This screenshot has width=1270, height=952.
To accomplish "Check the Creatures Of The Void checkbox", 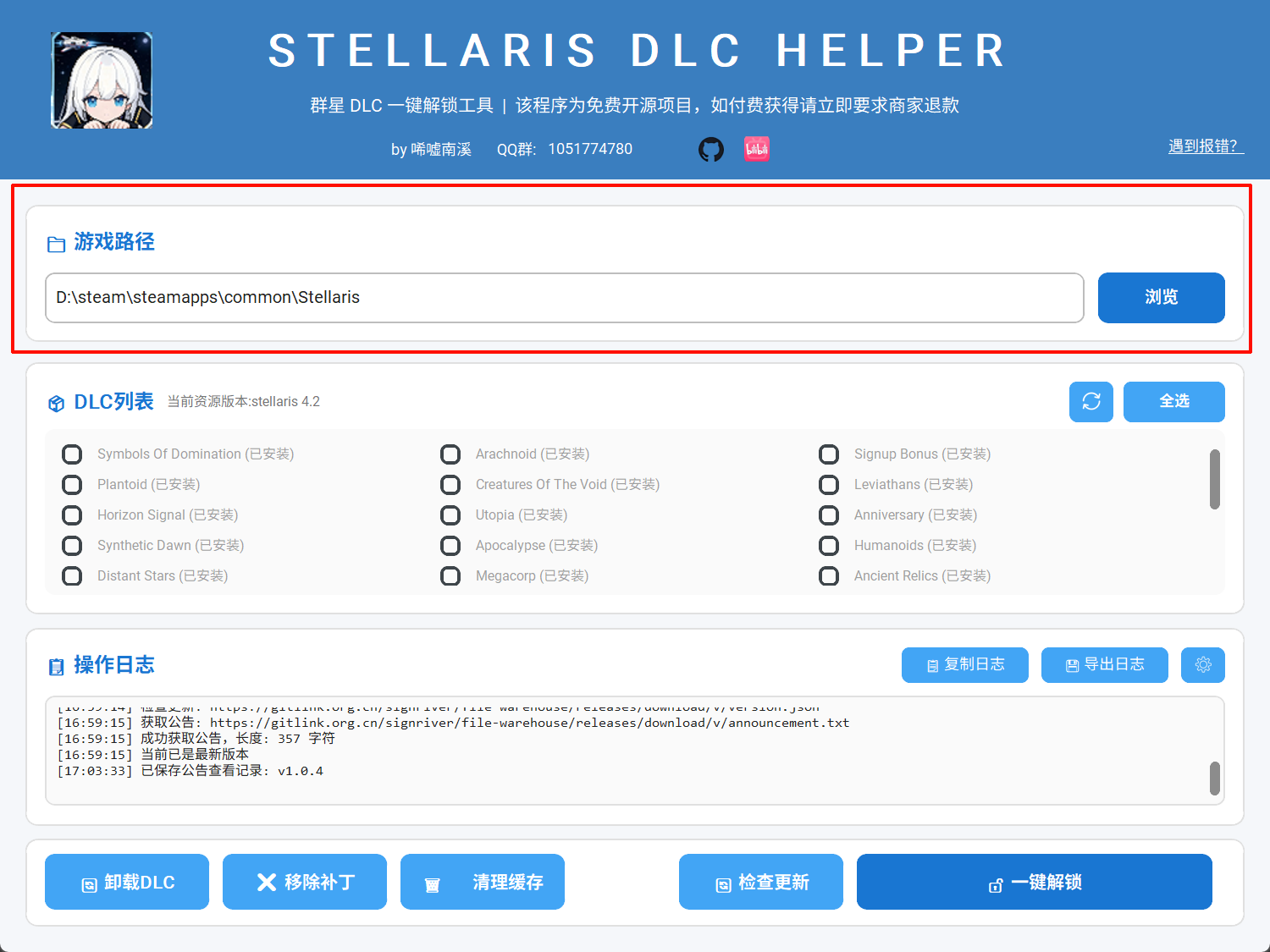I will (450, 485).
